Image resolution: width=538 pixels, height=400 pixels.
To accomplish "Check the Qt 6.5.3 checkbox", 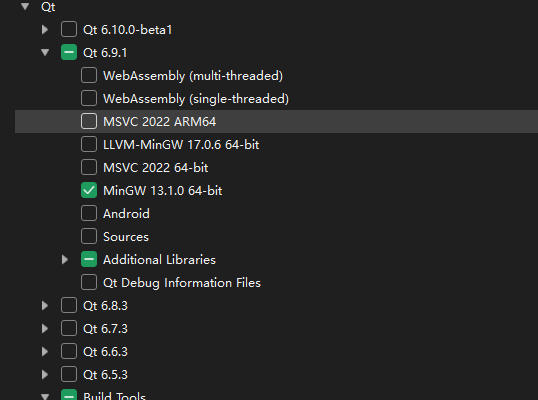I will point(69,375).
